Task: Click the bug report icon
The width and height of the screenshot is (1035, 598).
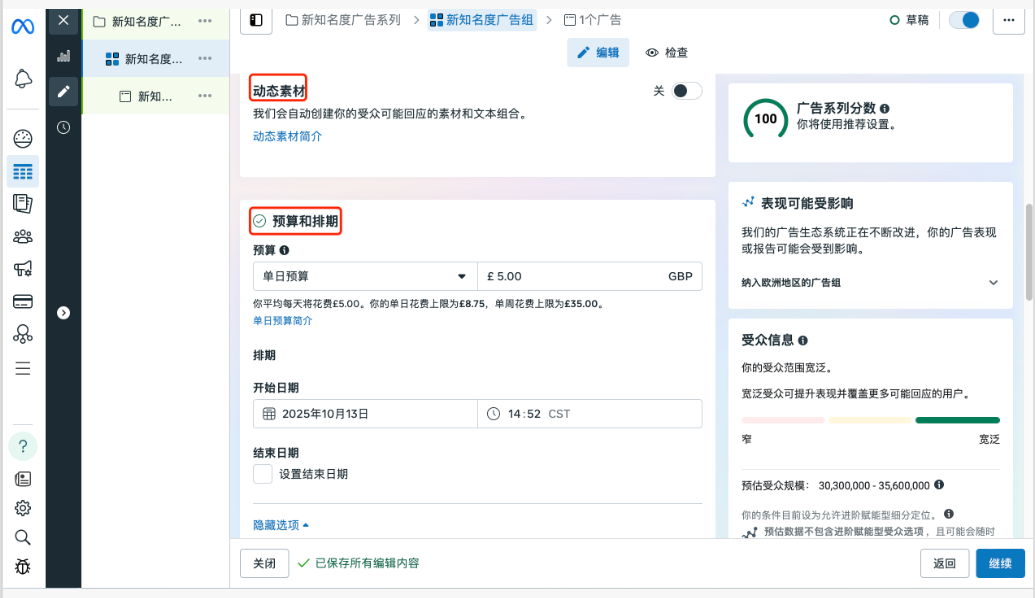Action: click(x=22, y=567)
